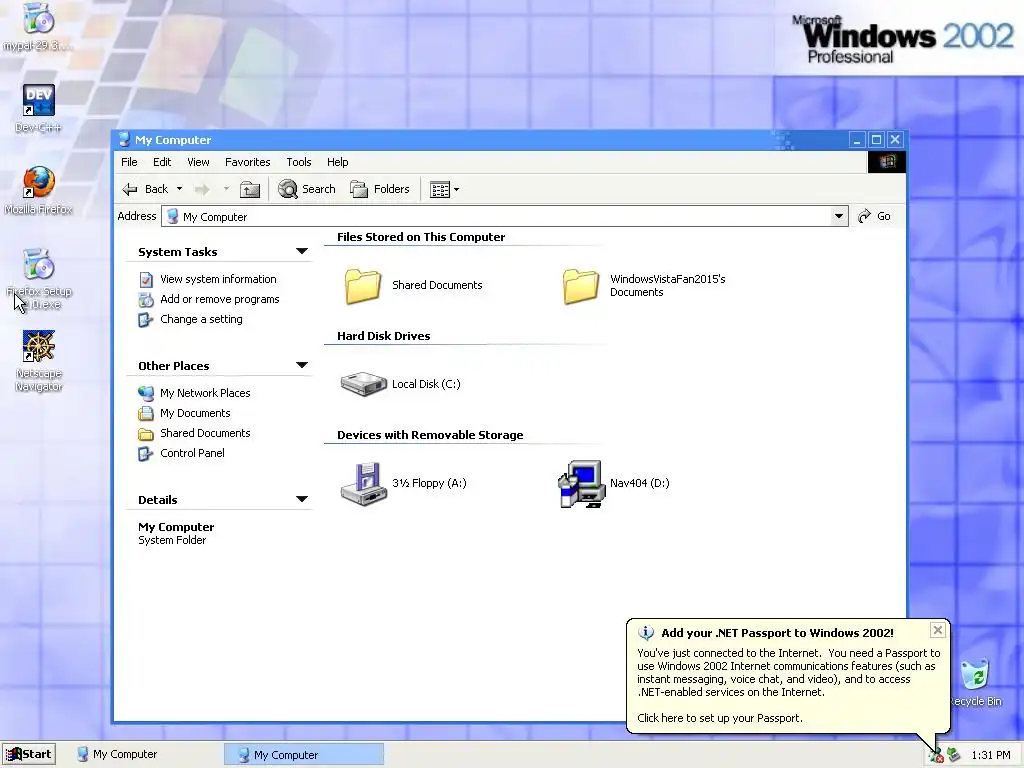Image resolution: width=1024 pixels, height=768 pixels.
Task: Open the Favorites menu
Action: pyautogui.click(x=248, y=162)
